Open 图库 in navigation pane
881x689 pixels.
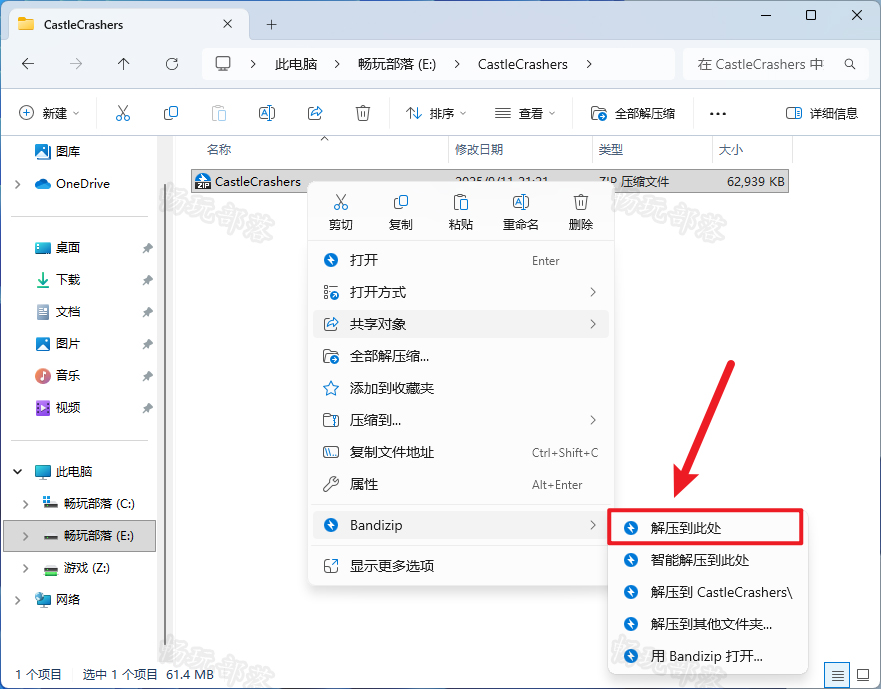[57, 151]
